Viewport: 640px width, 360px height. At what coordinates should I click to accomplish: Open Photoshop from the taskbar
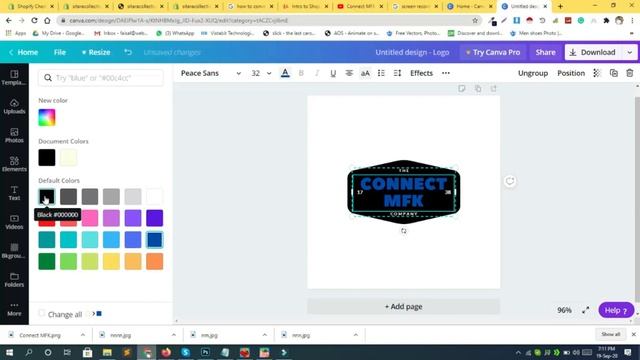(205, 352)
